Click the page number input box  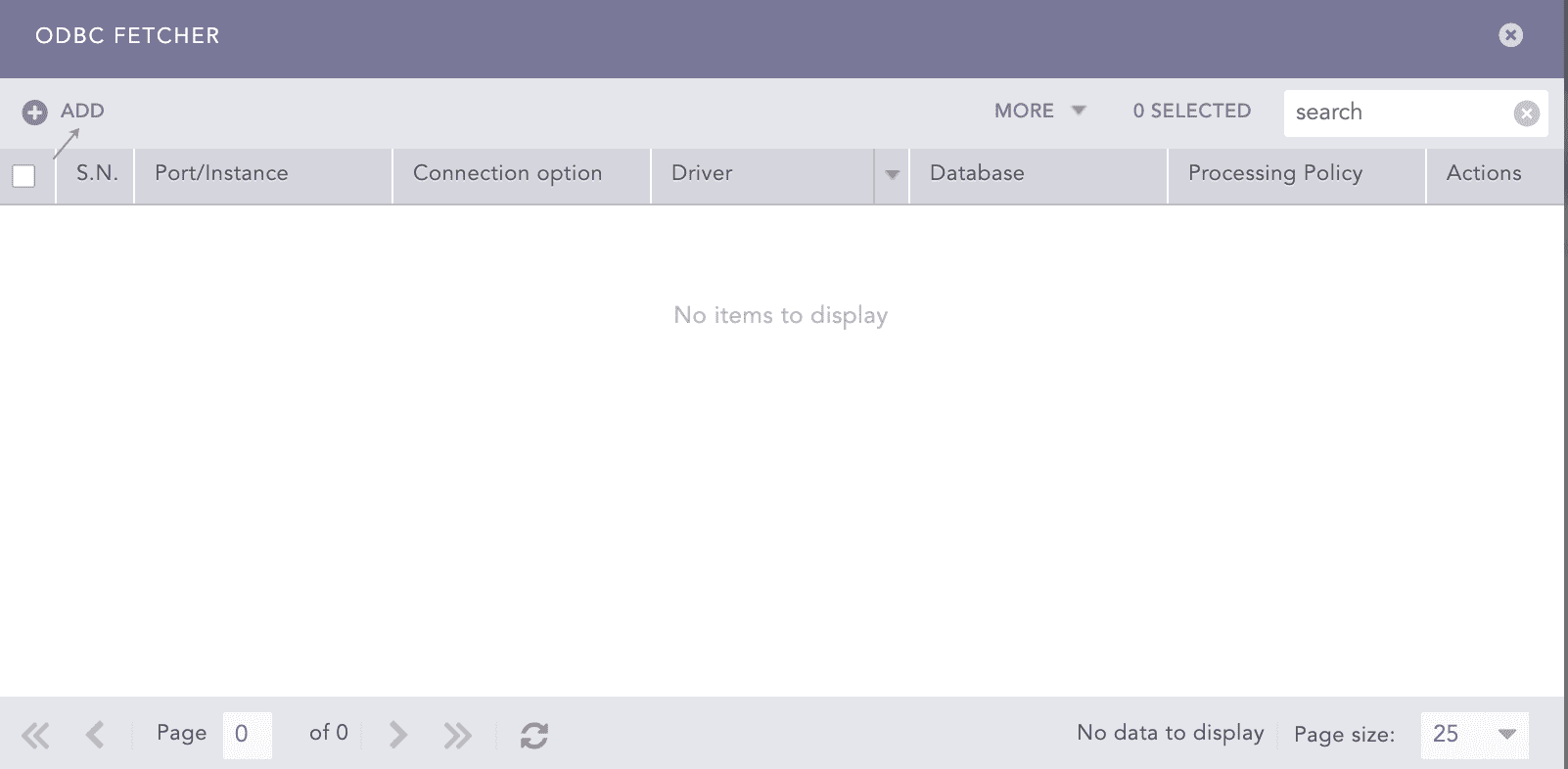247,734
